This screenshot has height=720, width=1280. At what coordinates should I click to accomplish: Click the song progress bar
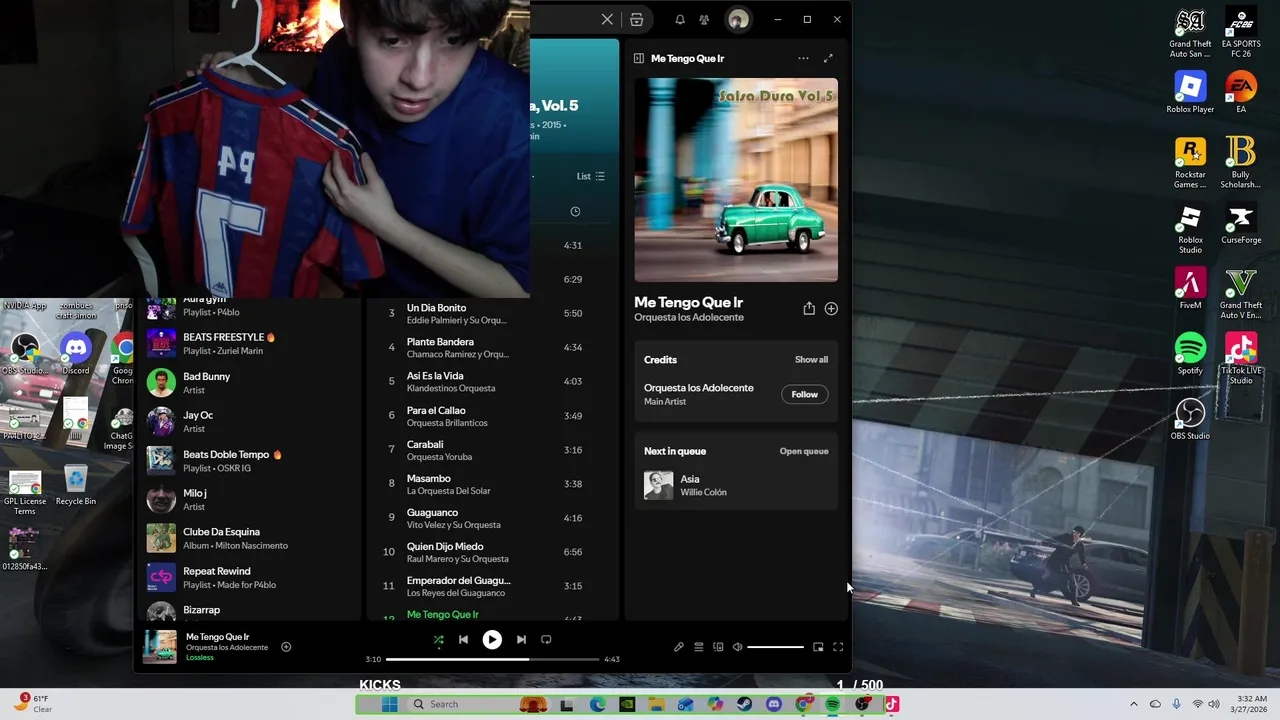(492, 659)
